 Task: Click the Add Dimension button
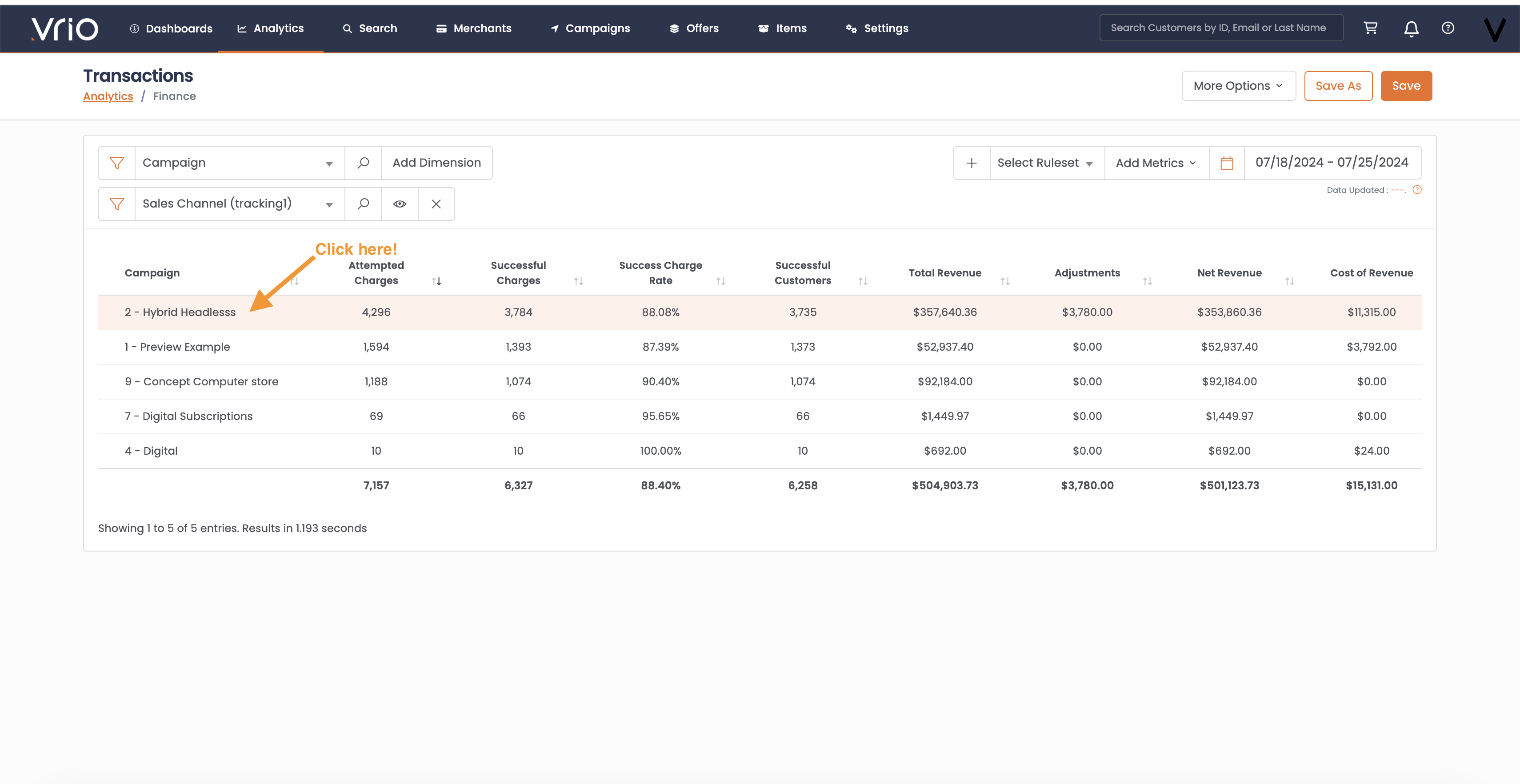point(436,163)
